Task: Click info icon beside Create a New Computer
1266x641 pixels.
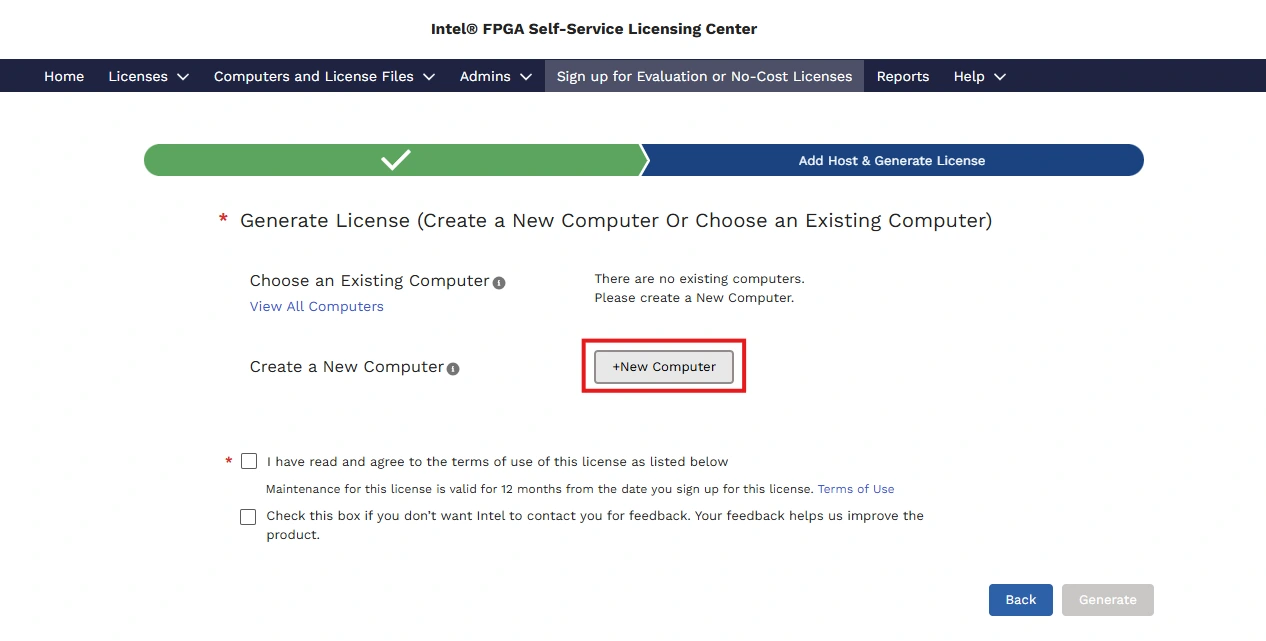Action: (x=453, y=369)
